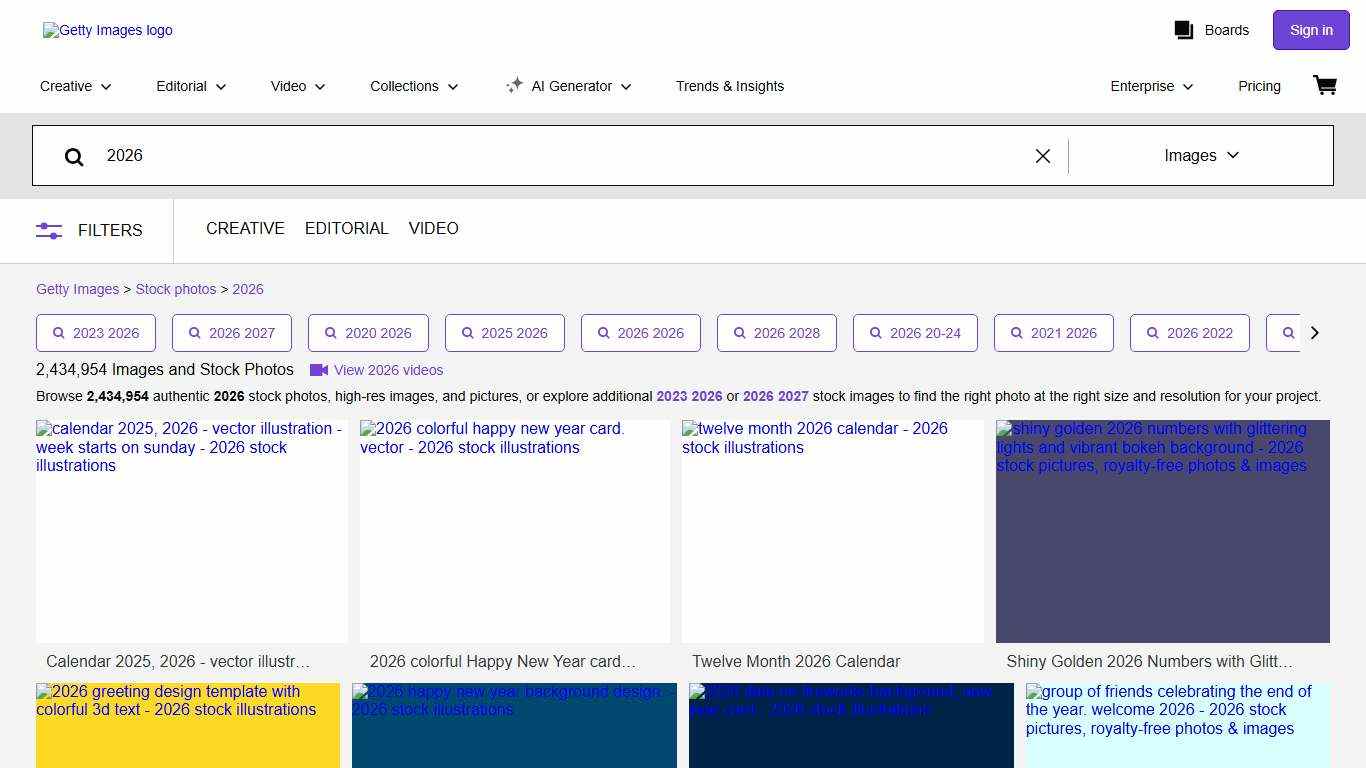Open the shopping cart icon
Viewport: 1366px width, 768px height.
pyautogui.click(x=1325, y=86)
